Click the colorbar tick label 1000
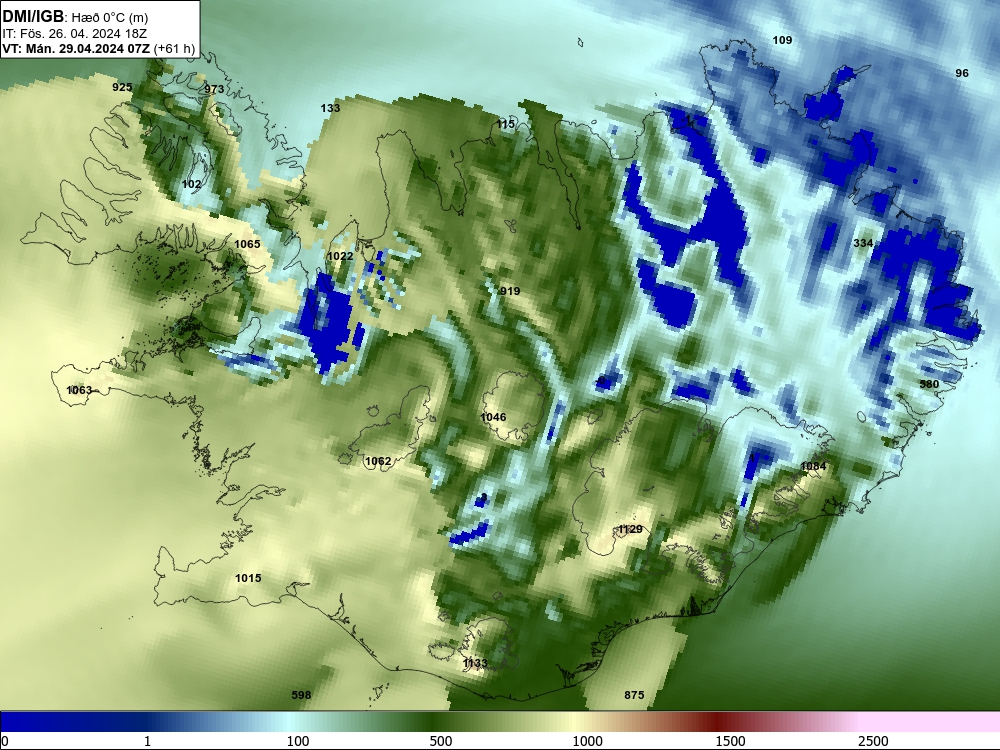The image size is (1000, 750). (587, 740)
